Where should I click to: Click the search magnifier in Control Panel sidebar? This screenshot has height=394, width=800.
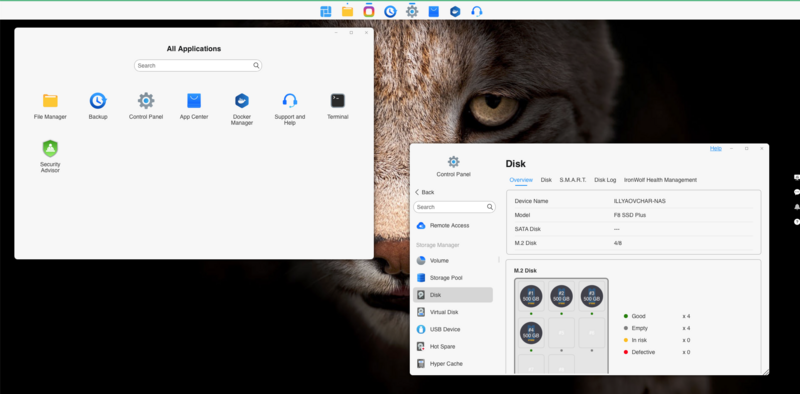[x=490, y=207]
